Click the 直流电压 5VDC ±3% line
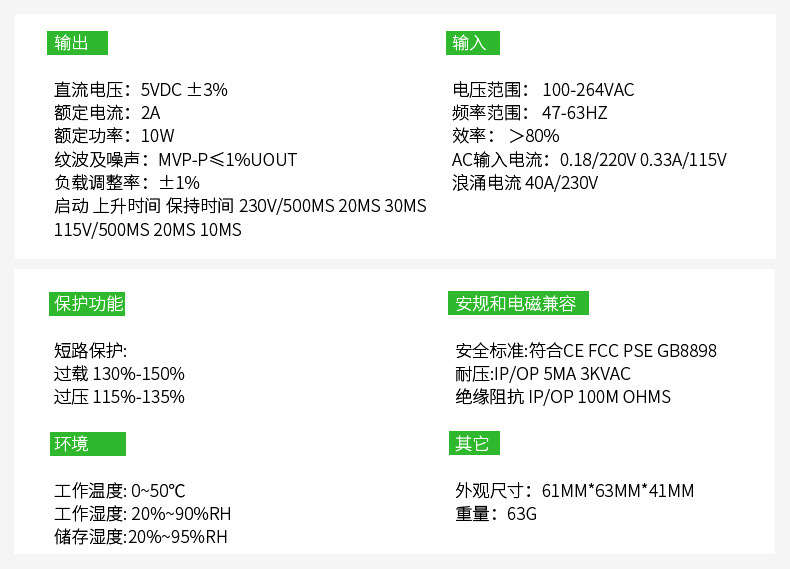The height and width of the screenshot is (569, 790). 141,90
